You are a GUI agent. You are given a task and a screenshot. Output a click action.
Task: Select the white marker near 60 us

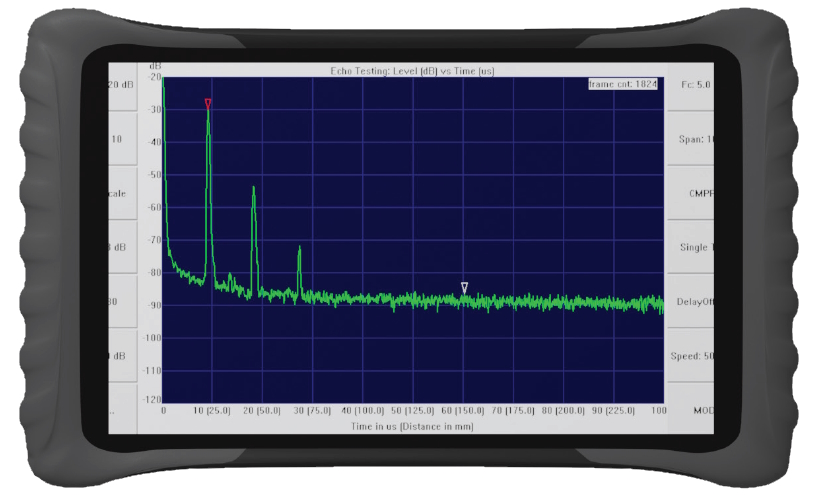click(x=464, y=288)
